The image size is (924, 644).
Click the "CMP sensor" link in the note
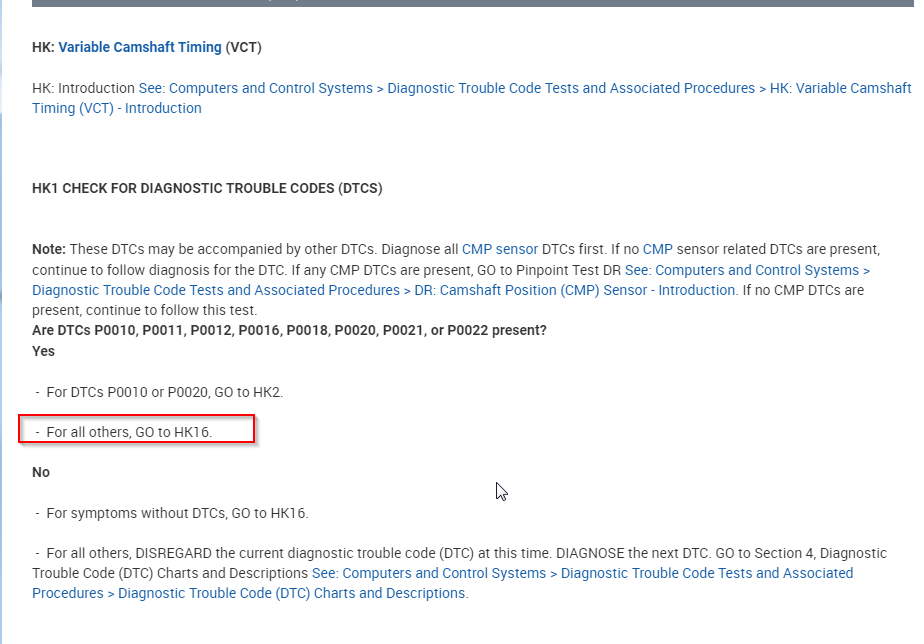tap(499, 249)
